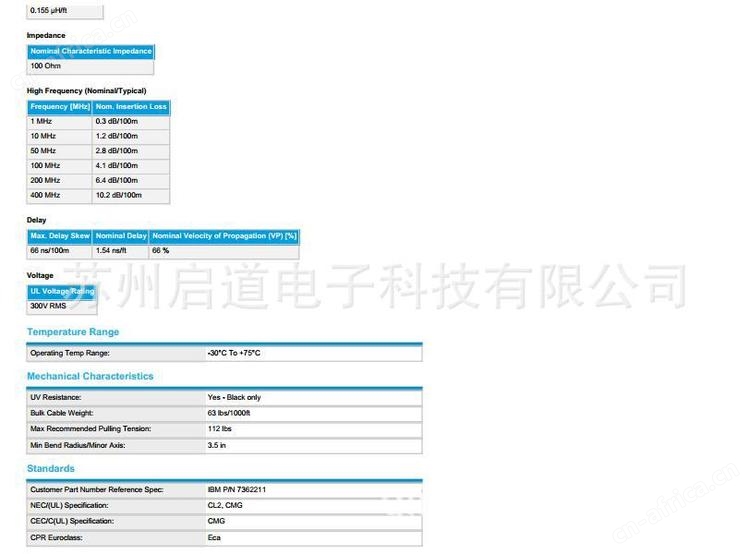Image resolution: width=750 pixels, height=554 pixels.
Task: Select the '100 Ohm' impedance value
Action: point(45,66)
